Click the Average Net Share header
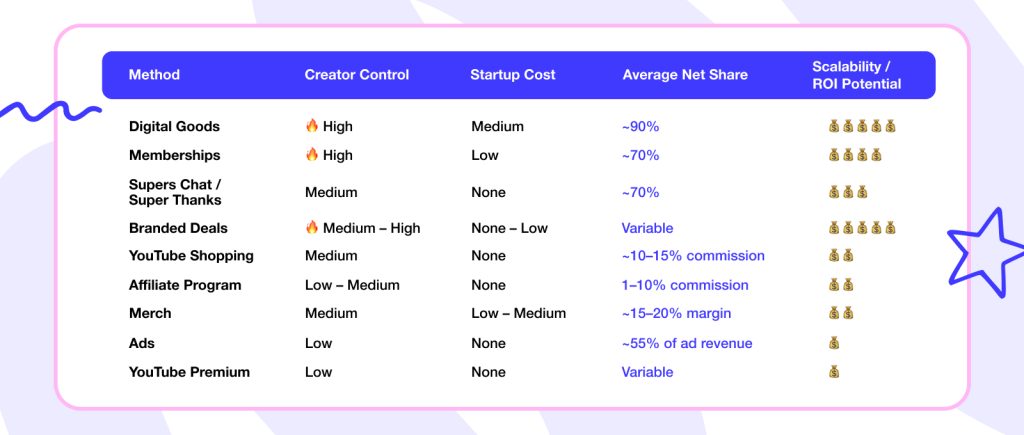The height and width of the screenshot is (435, 1024). [x=685, y=75]
